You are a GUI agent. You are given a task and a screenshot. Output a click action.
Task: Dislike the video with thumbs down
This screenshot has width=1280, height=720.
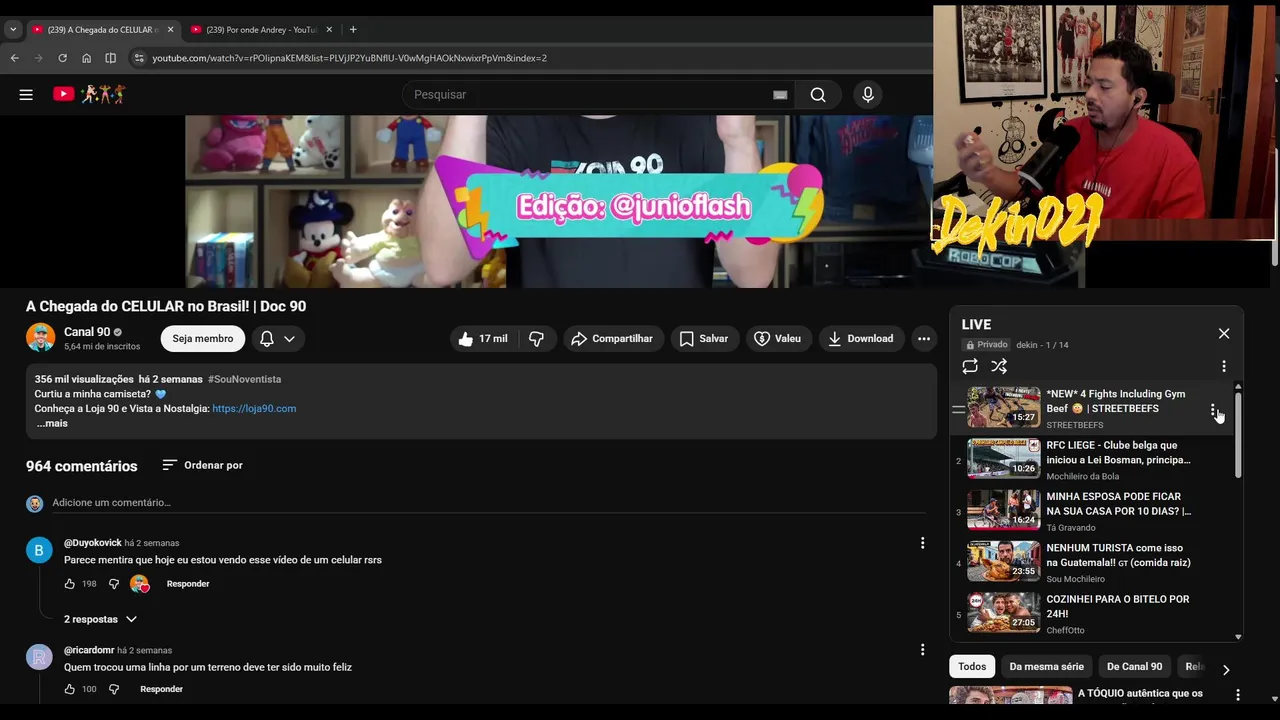click(x=536, y=339)
